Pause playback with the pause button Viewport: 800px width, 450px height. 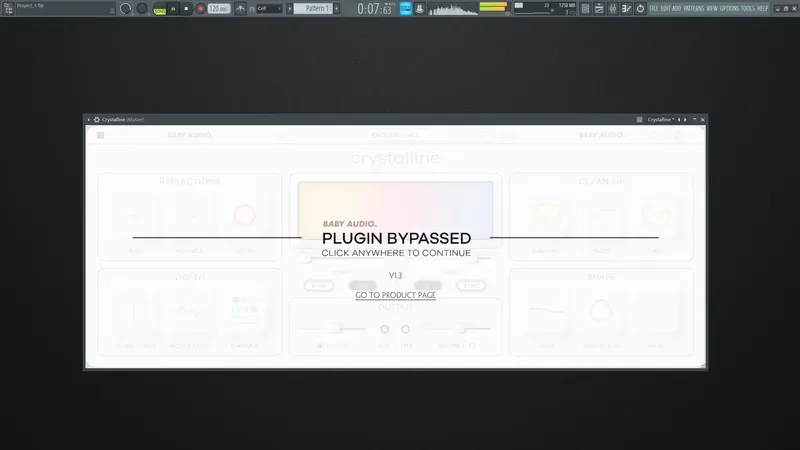click(x=173, y=9)
